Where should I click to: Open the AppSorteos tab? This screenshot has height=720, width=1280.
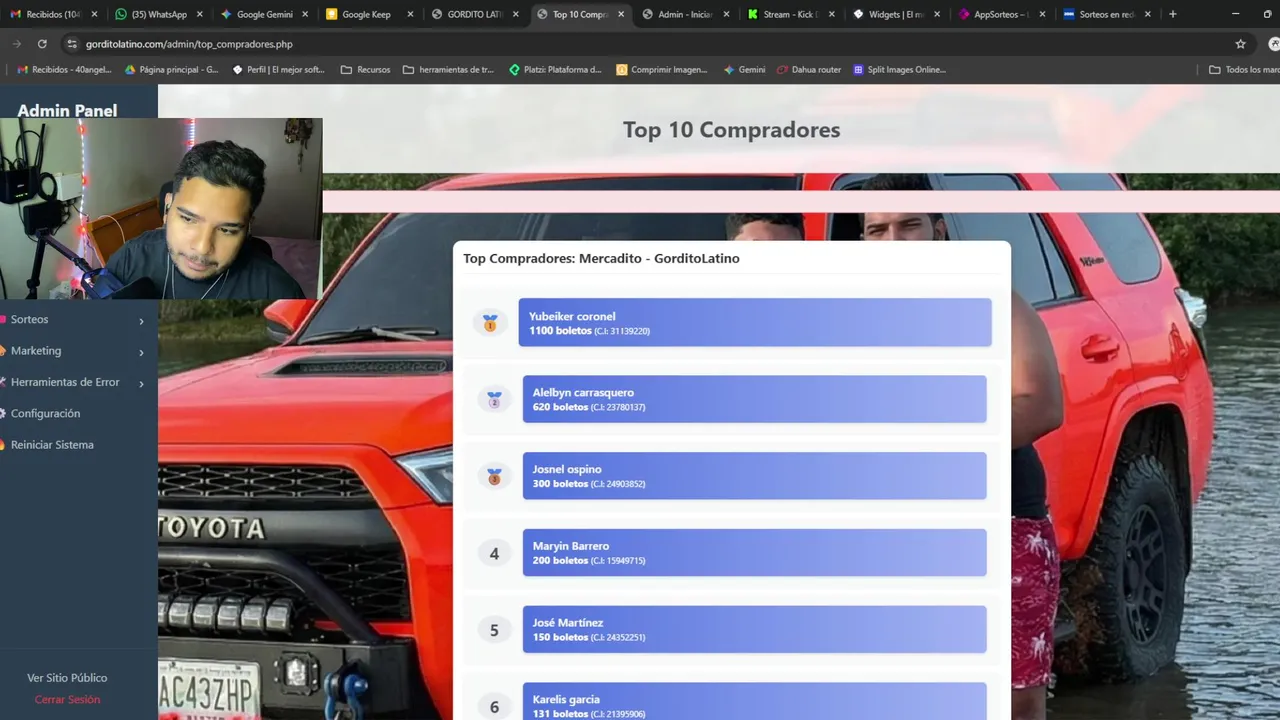(1000, 14)
